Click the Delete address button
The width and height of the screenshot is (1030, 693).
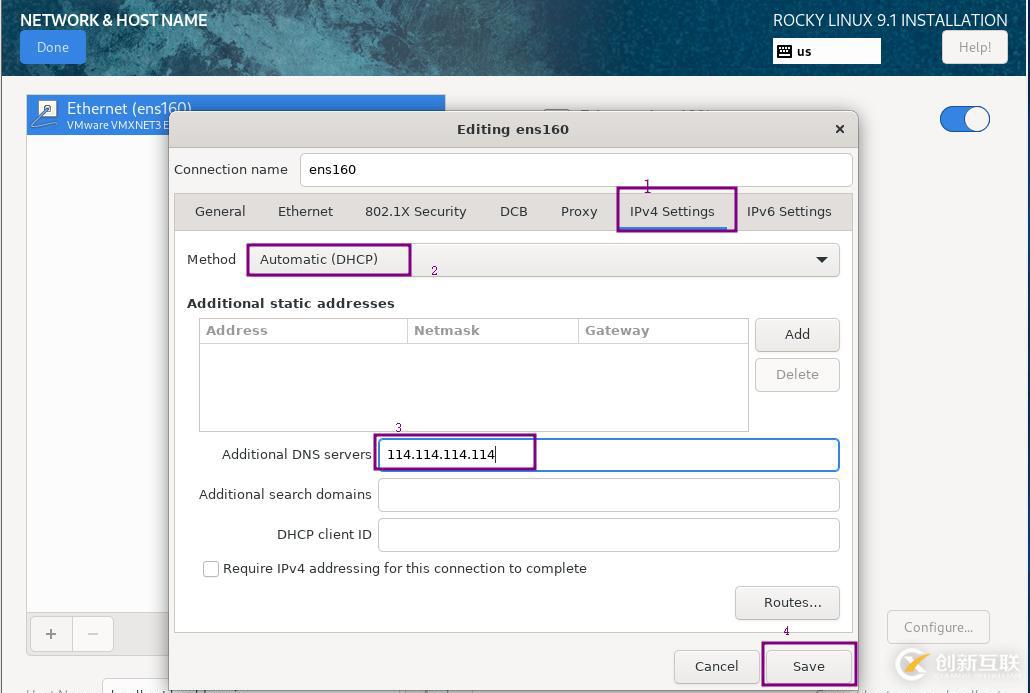797,374
